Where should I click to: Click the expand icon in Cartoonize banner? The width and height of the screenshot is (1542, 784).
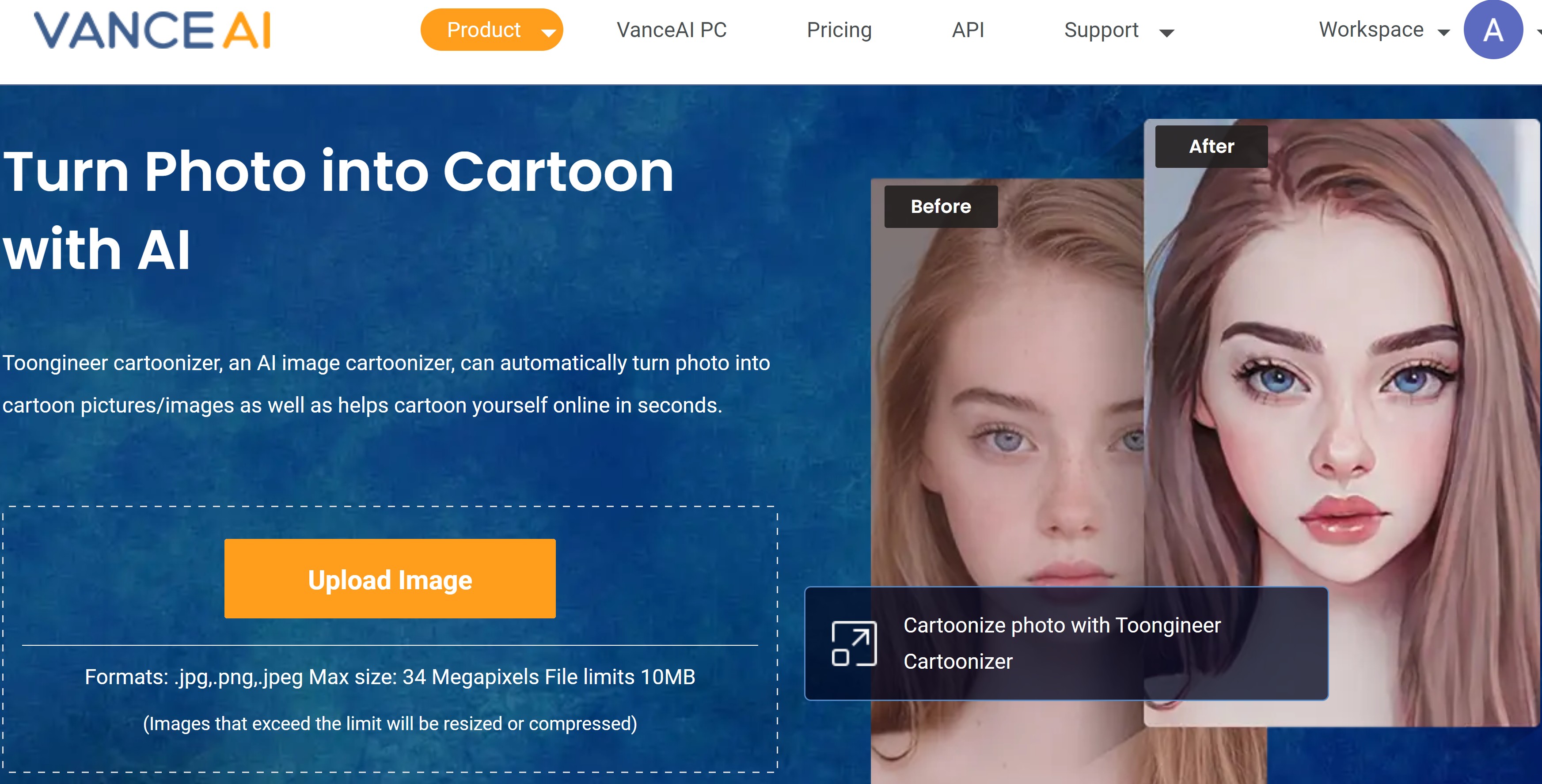(854, 644)
